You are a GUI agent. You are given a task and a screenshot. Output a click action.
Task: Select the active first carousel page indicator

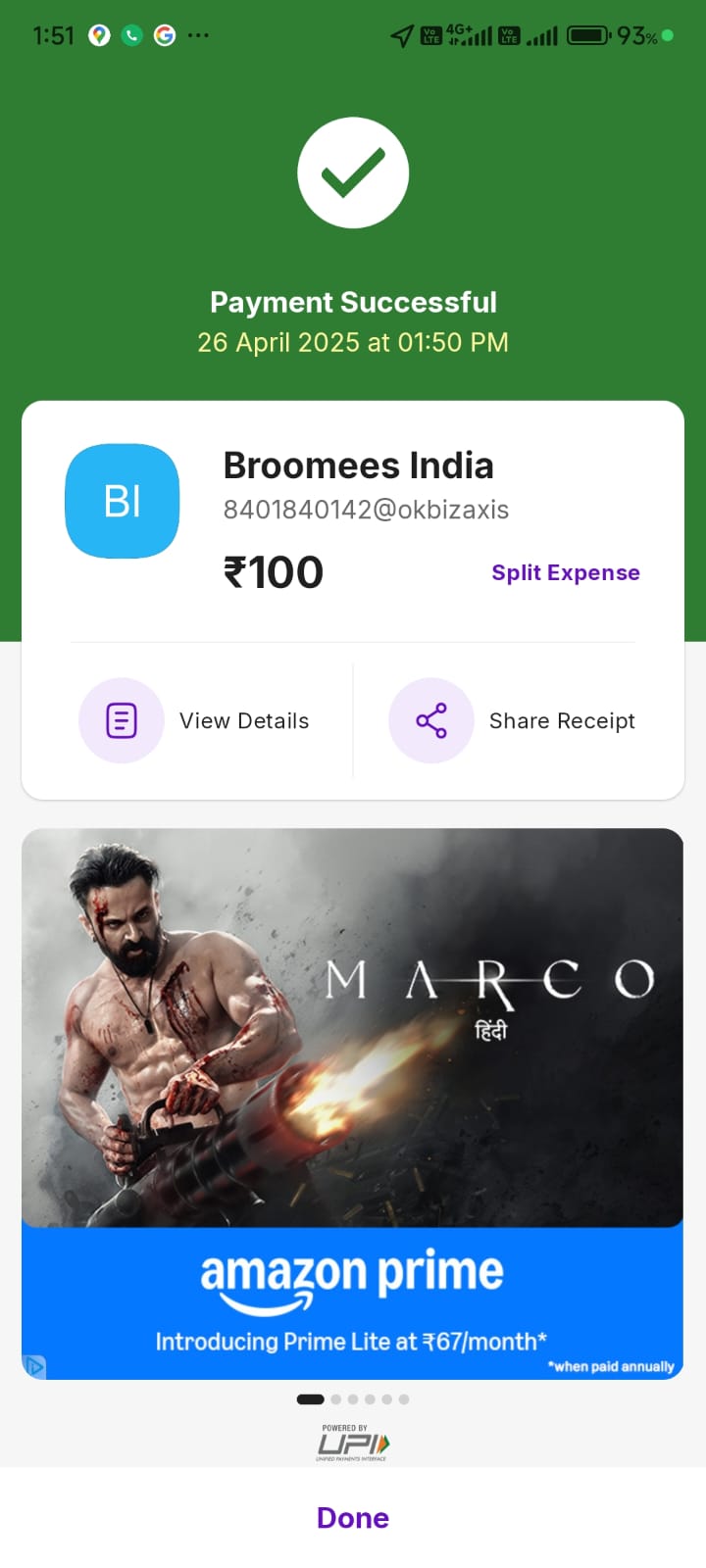coord(310,1399)
